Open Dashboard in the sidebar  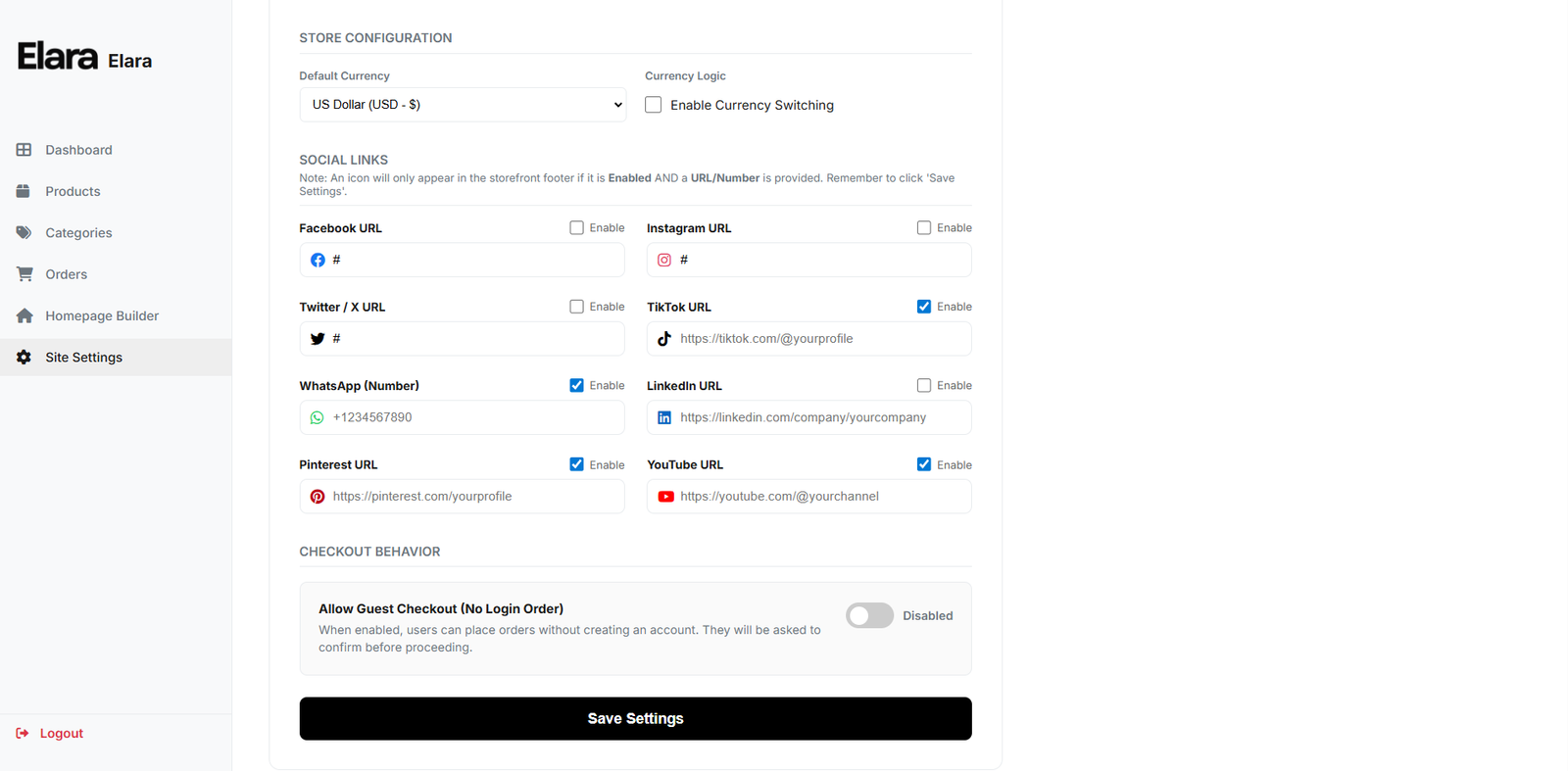(x=116, y=150)
